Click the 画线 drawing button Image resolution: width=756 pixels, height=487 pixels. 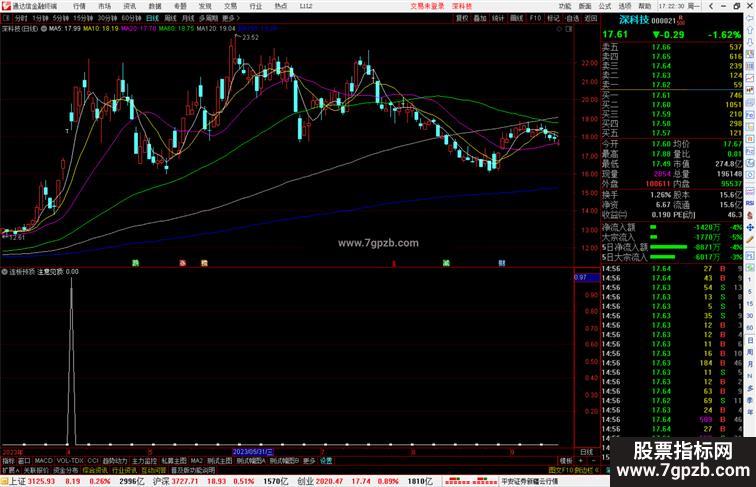(x=516, y=18)
